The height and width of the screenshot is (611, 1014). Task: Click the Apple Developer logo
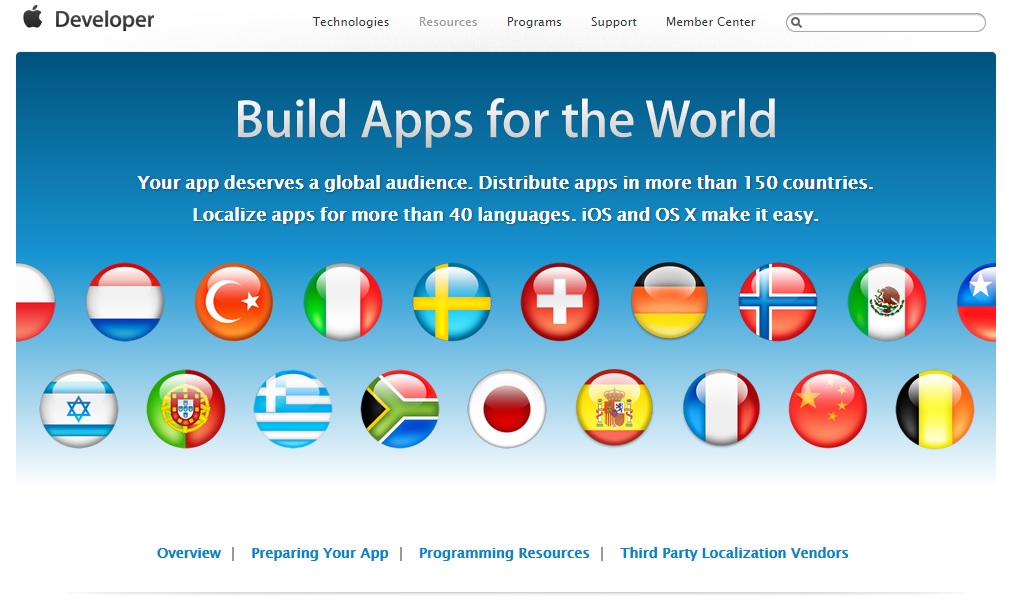click(x=88, y=19)
